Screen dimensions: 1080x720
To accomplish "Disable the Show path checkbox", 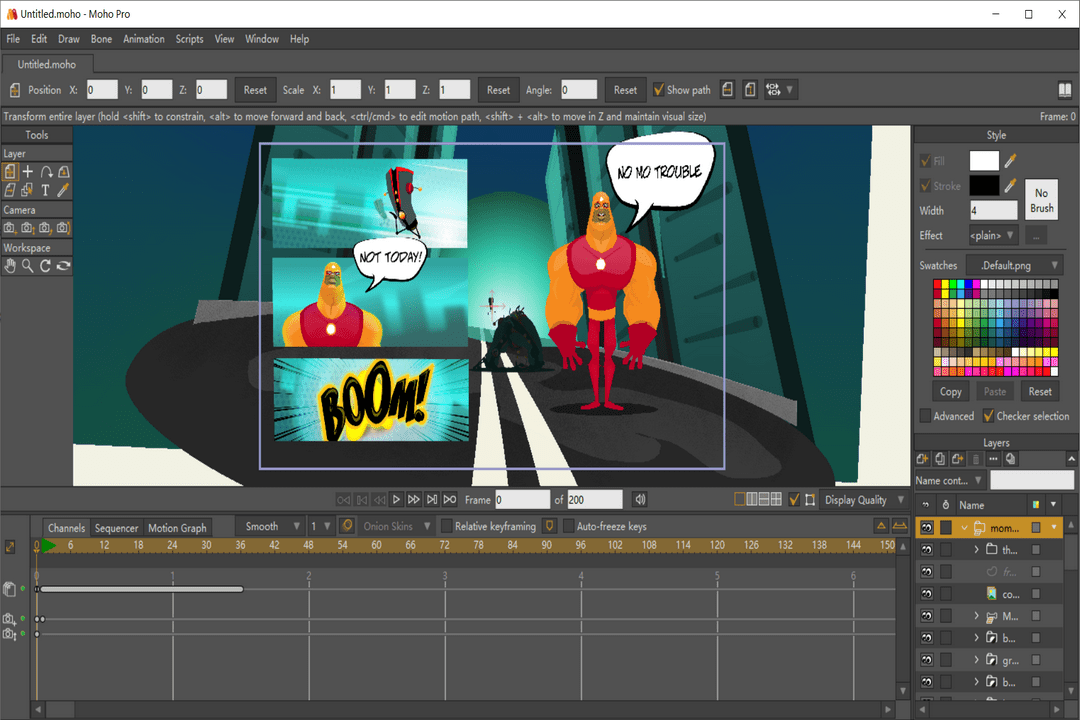I will tap(658, 90).
